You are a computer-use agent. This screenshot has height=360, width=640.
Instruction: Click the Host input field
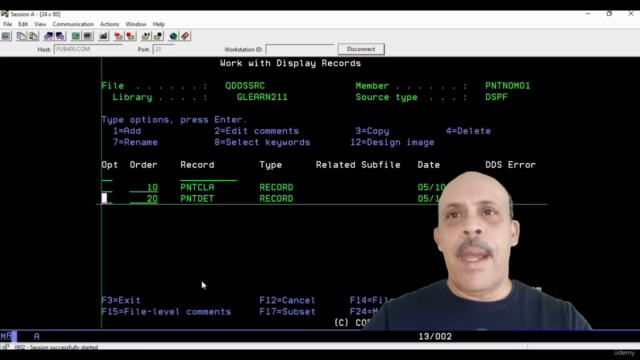88,49
